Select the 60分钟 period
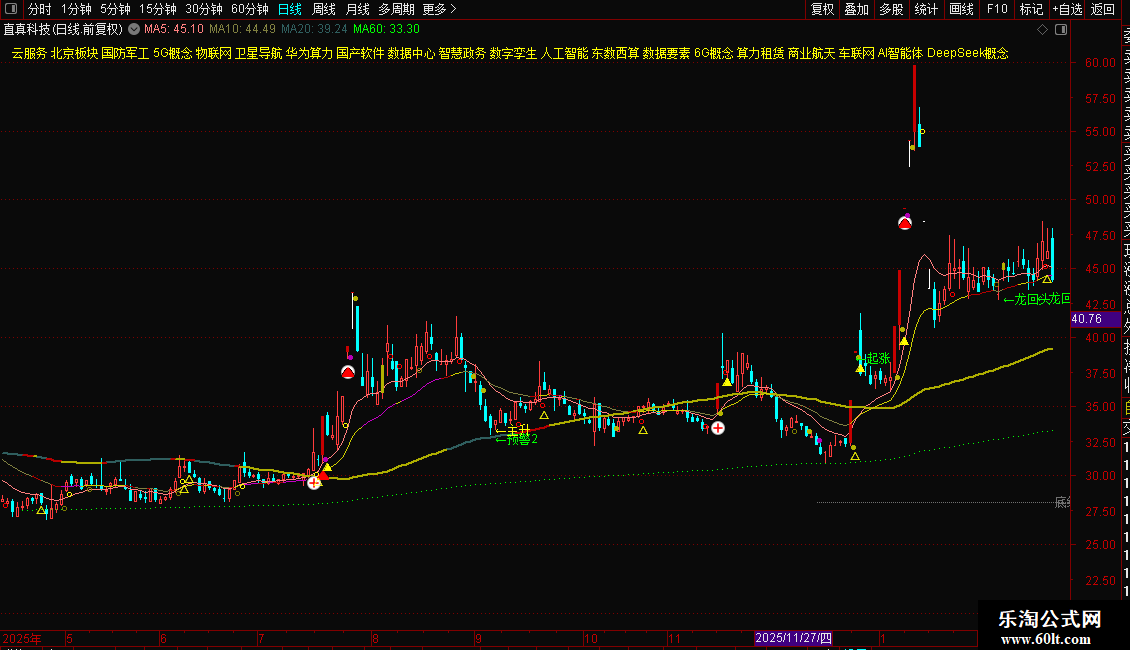The image size is (1130, 650). [x=250, y=9]
